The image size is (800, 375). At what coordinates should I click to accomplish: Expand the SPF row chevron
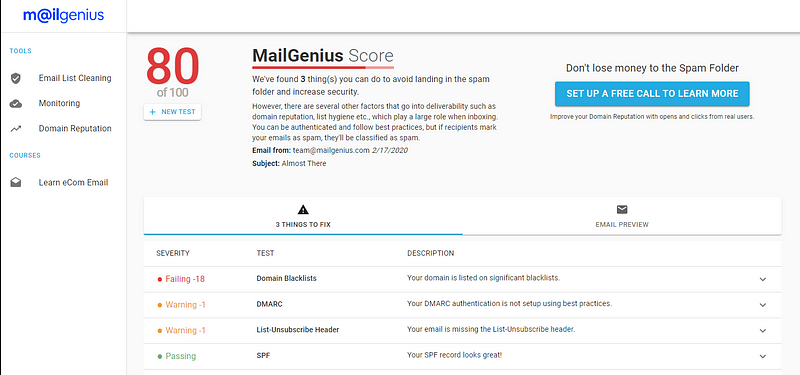click(x=763, y=356)
